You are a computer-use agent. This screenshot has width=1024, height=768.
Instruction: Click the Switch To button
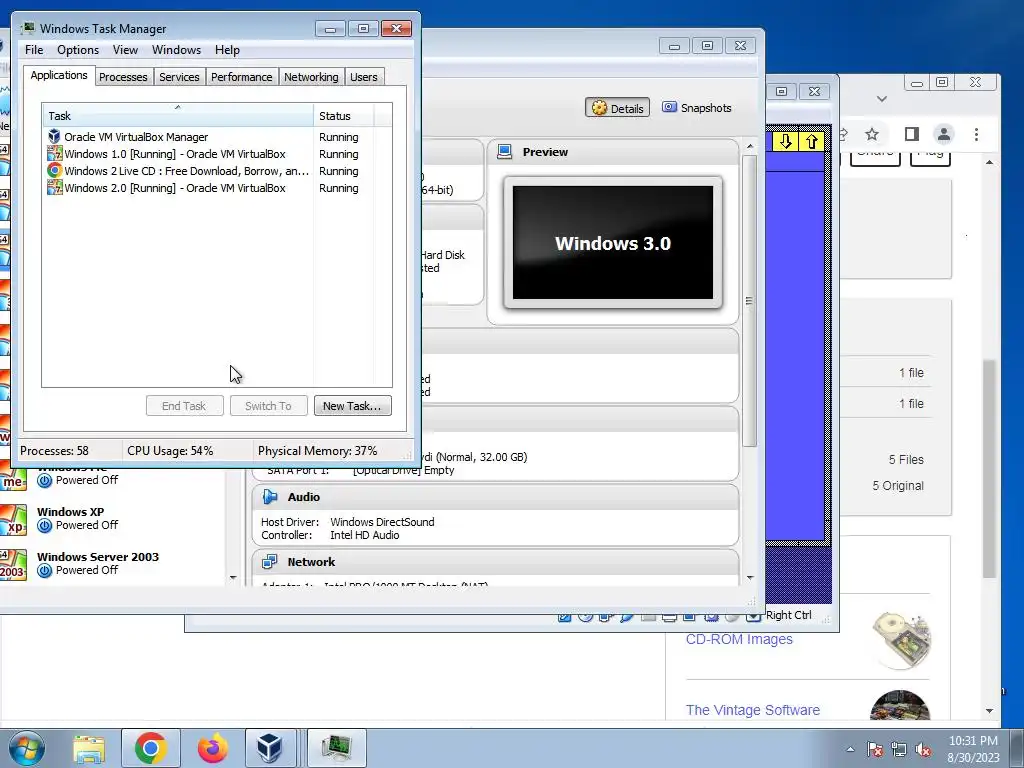click(268, 406)
